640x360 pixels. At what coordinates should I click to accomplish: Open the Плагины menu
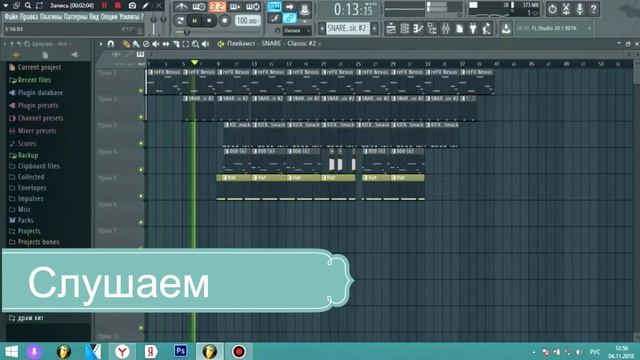tap(51, 17)
